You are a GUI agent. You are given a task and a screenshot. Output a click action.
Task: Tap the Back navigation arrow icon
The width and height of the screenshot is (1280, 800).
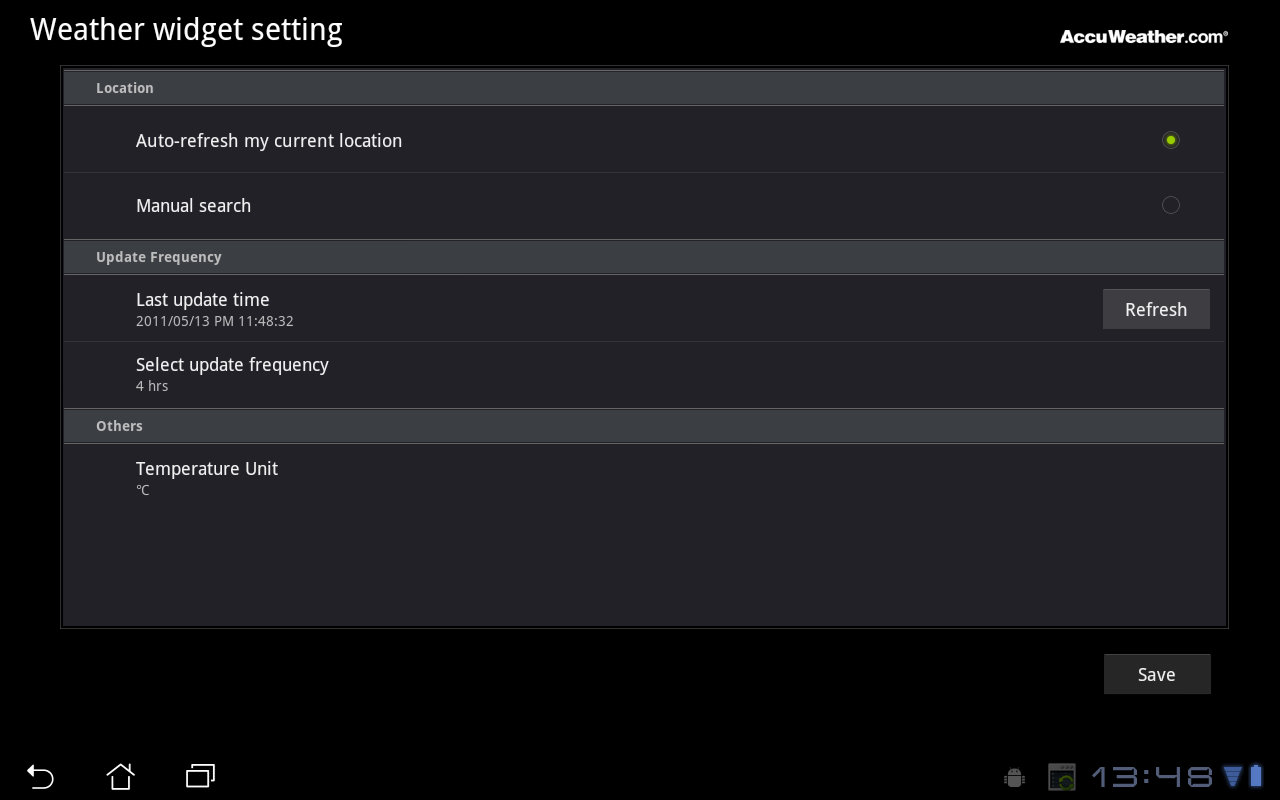40,776
